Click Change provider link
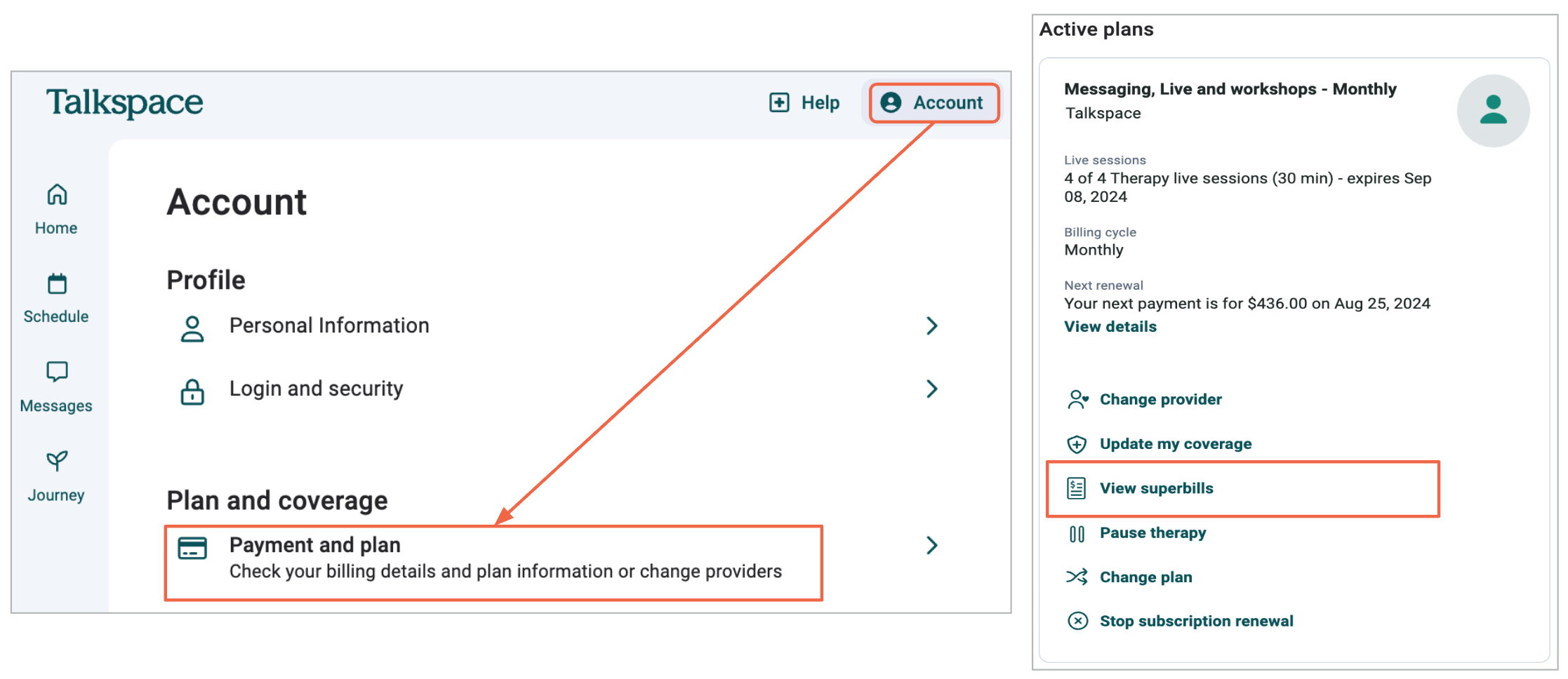This screenshot has width=1568, height=679. click(1160, 399)
